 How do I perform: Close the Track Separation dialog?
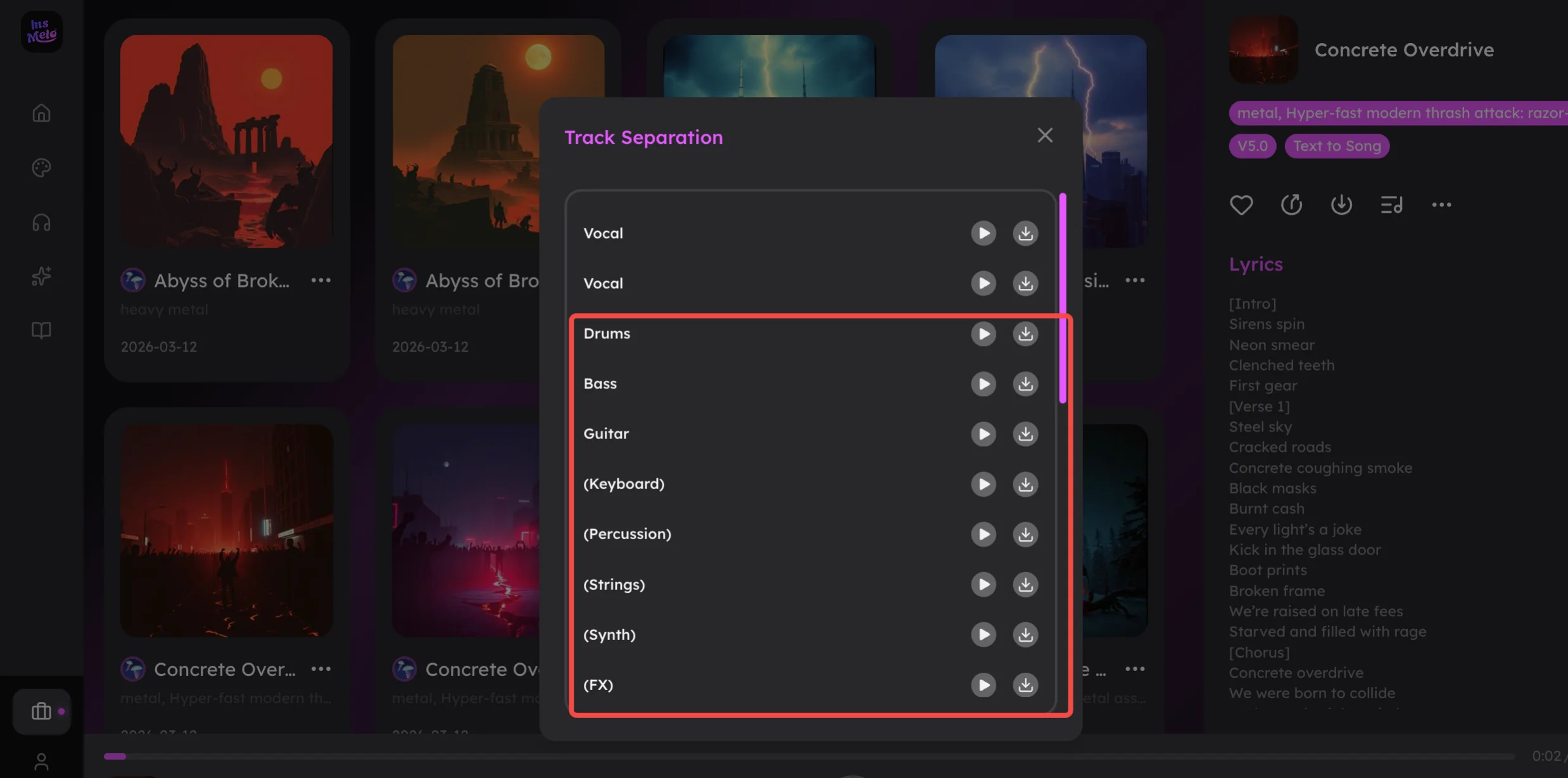pyautogui.click(x=1044, y=135)
